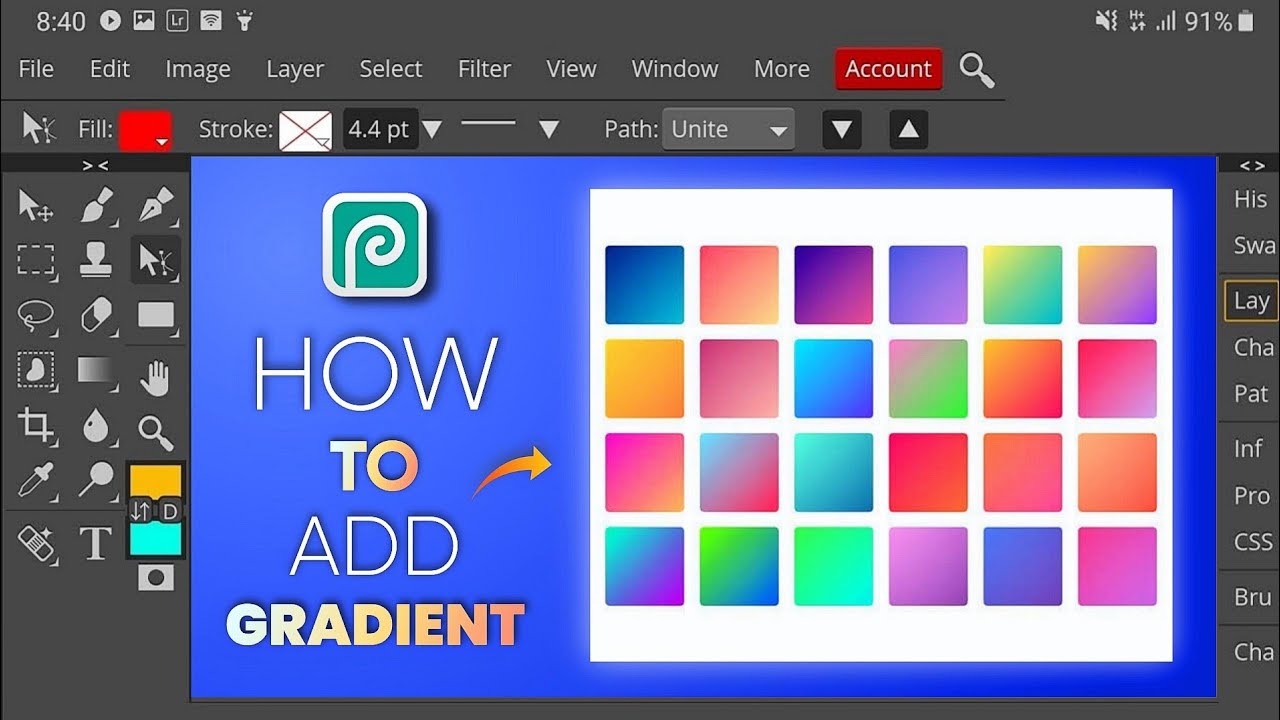Expand the right sidebar panel arrows
Viewport: 1280px width, 720px height.
tap(1252, 165)
